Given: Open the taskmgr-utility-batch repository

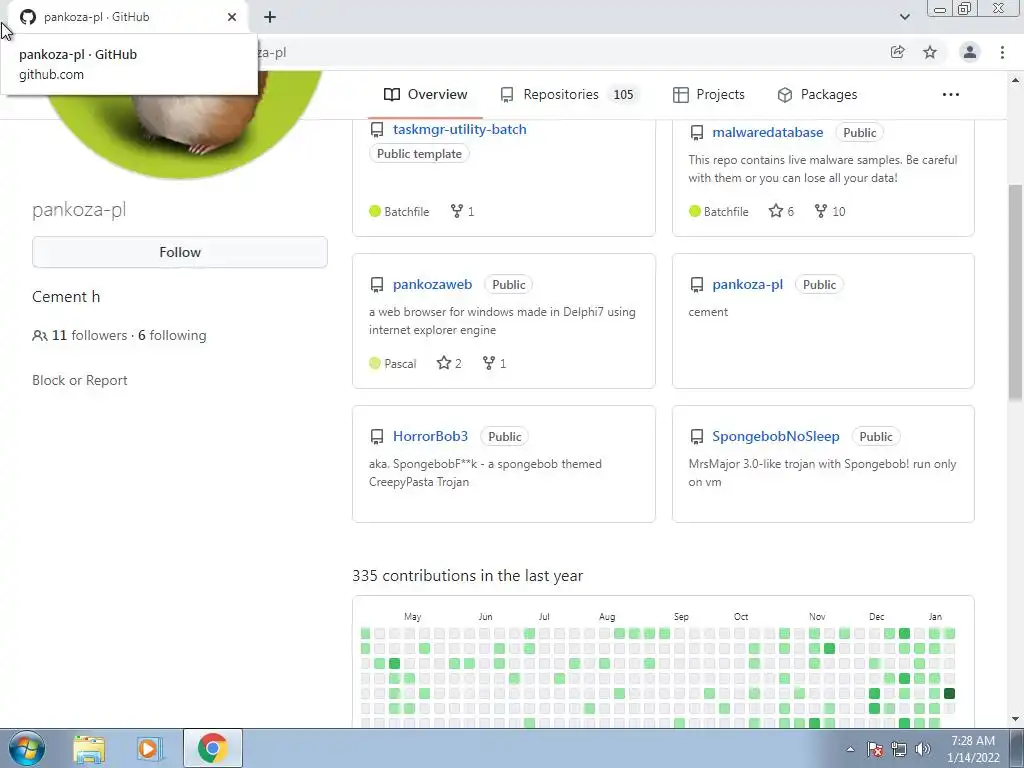Looking at the screenshot, I should (x=459, y=129).
